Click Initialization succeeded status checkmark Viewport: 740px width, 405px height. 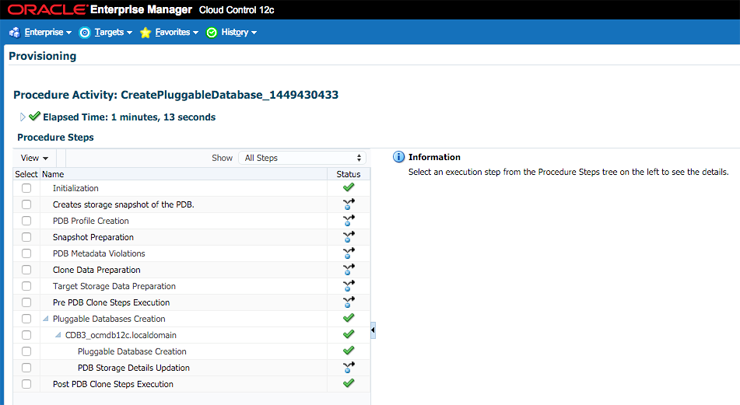349,187
